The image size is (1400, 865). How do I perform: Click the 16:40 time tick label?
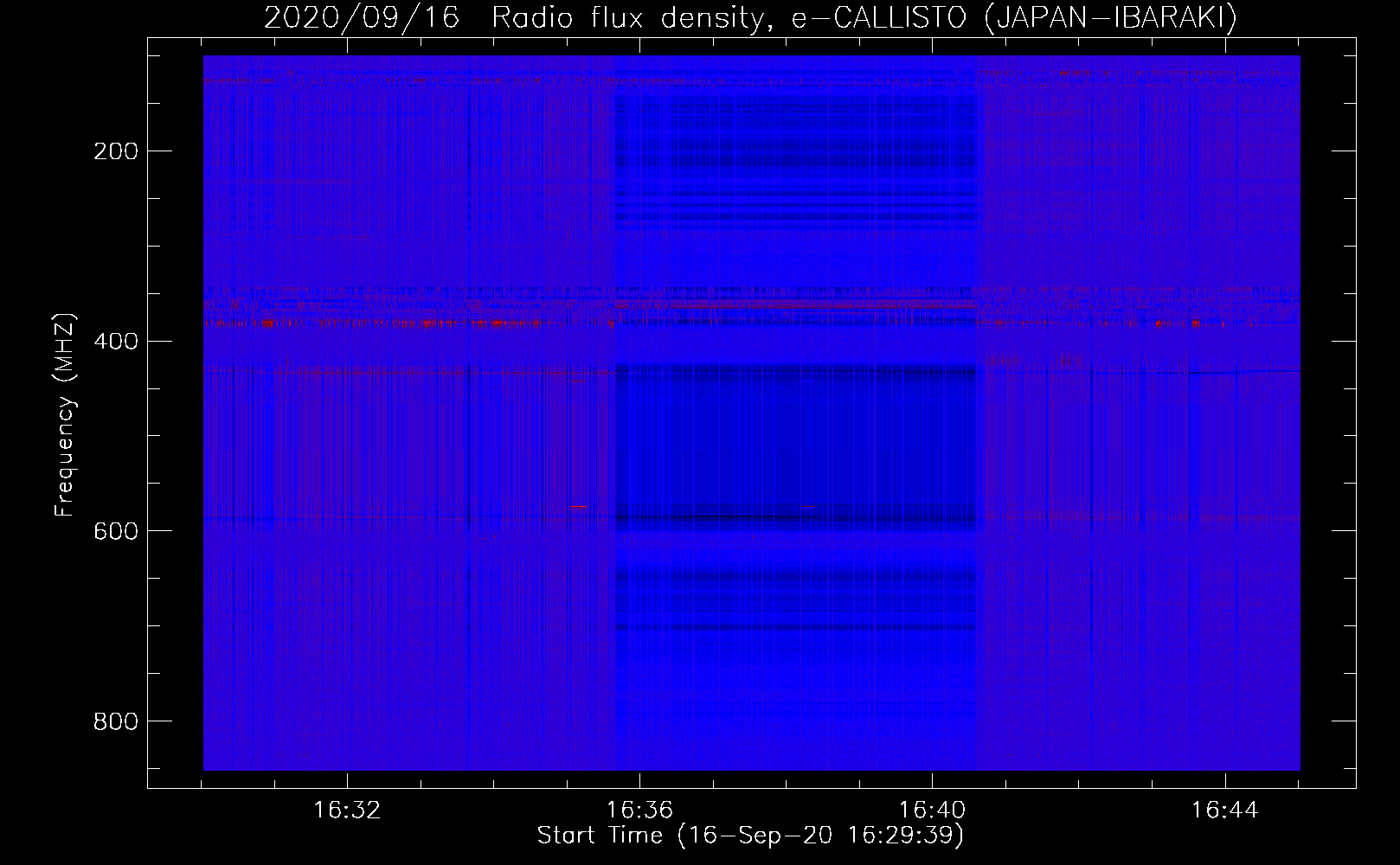point(932,811)
